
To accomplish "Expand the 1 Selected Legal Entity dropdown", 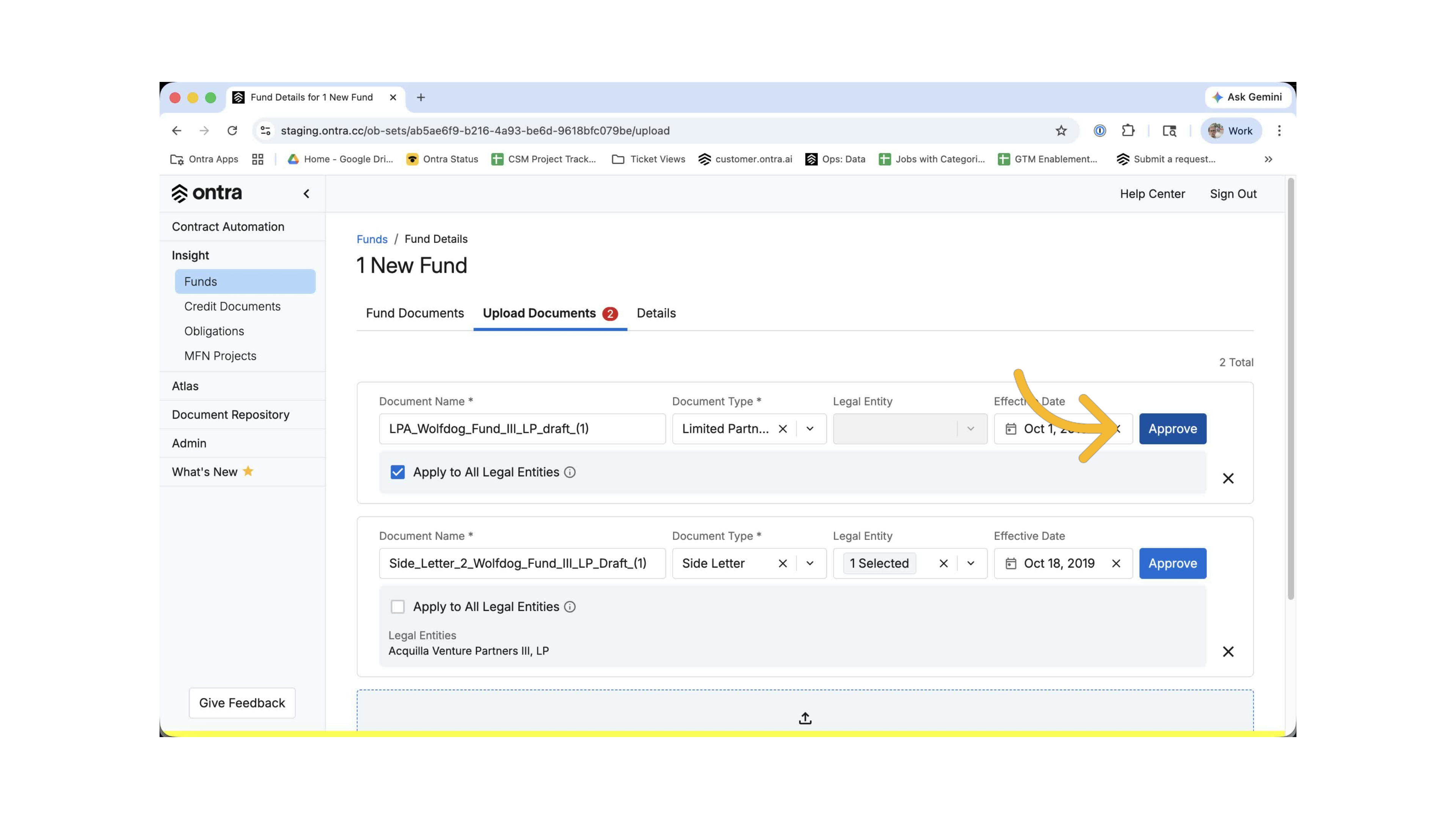I will tap(971, 563).
